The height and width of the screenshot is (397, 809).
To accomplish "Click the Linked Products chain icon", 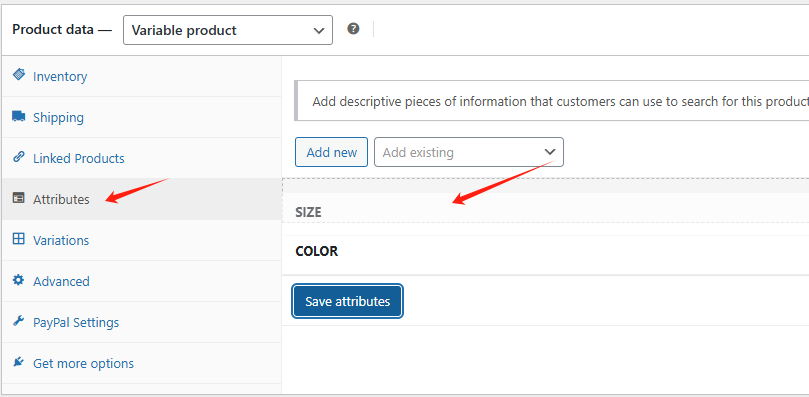I will point(19,156).
